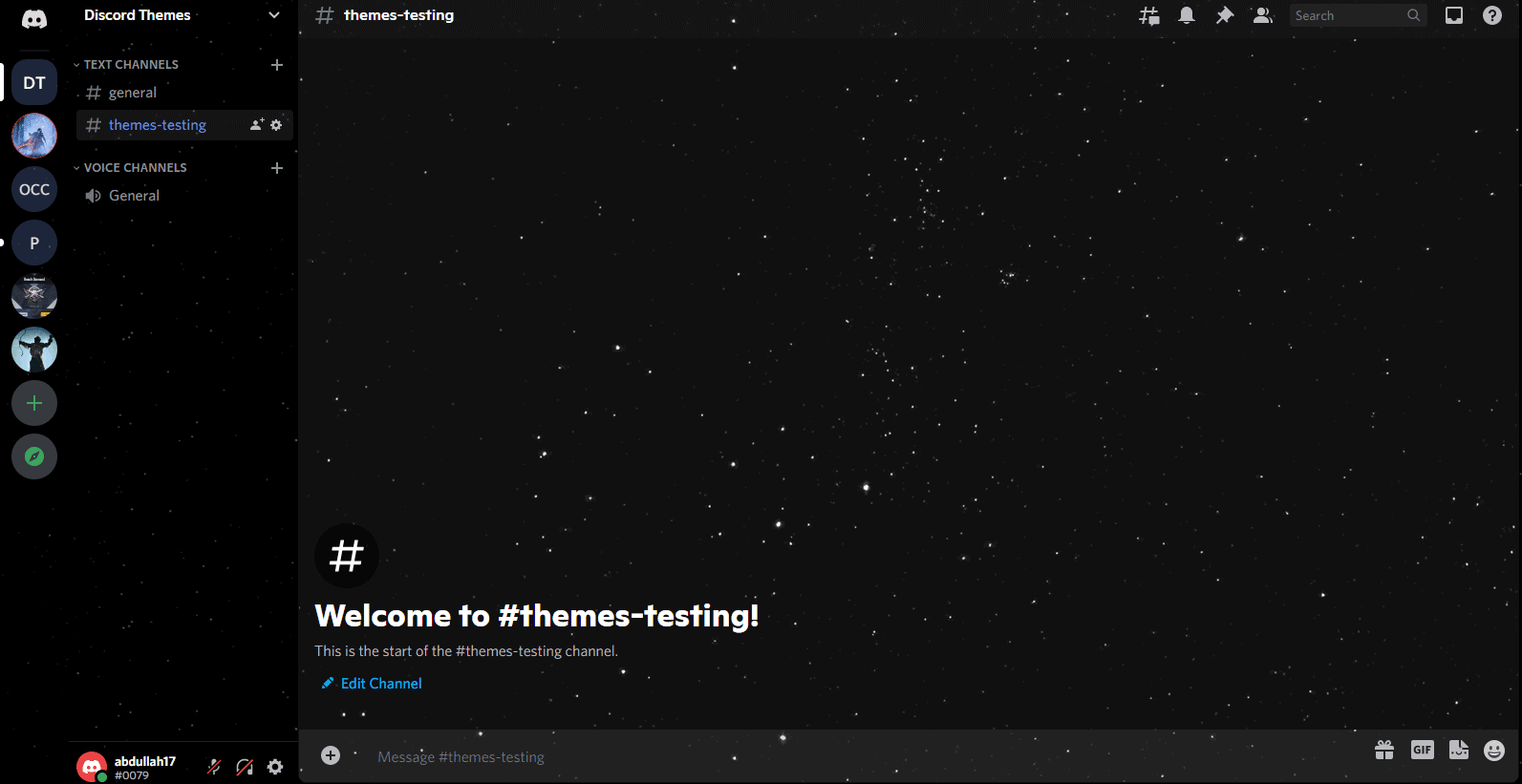
Task: Create invite for themes-testing channel
Action: pyautogui.click(x=256, y=125)
